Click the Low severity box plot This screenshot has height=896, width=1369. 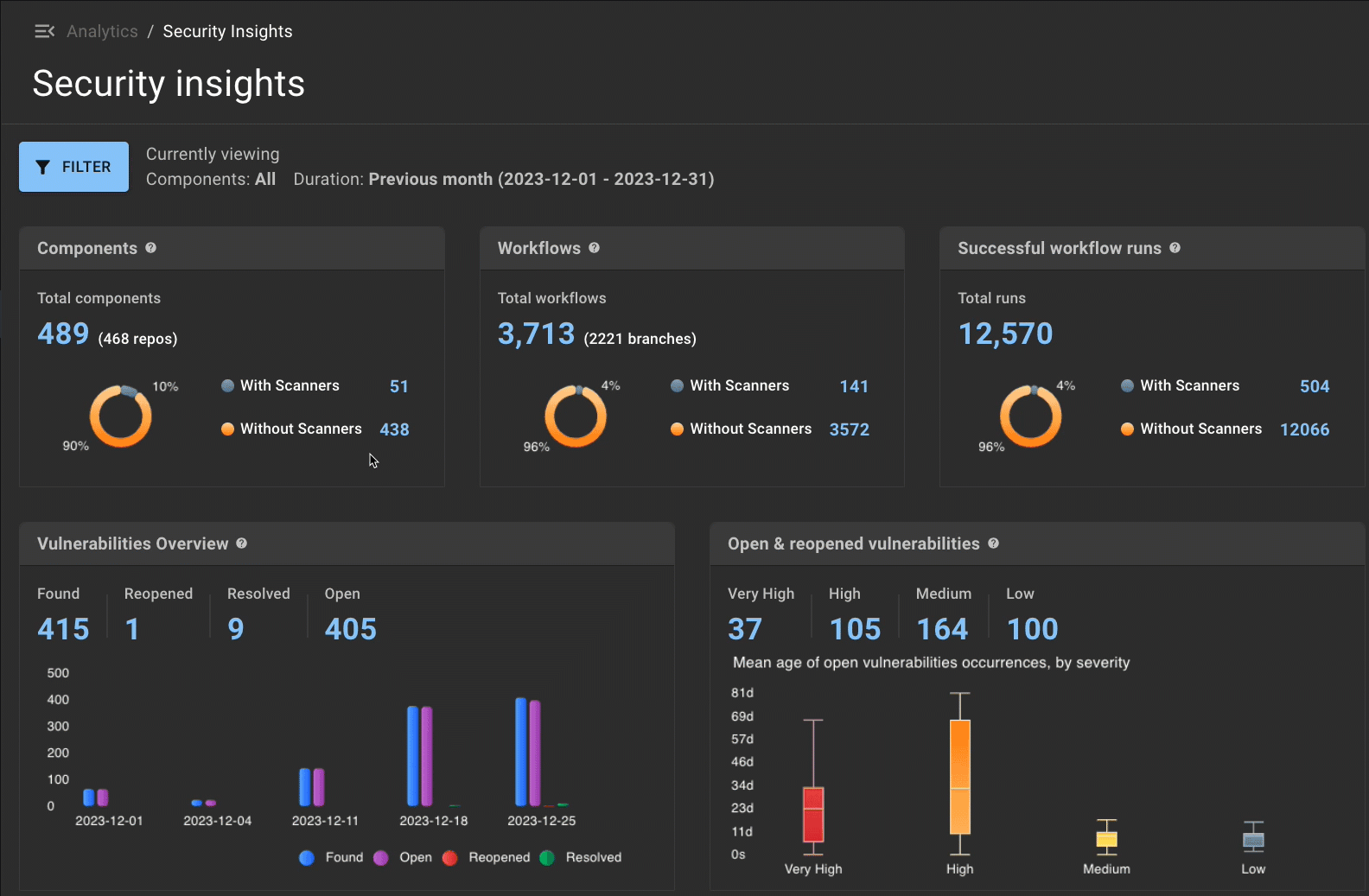(1254, 839)
